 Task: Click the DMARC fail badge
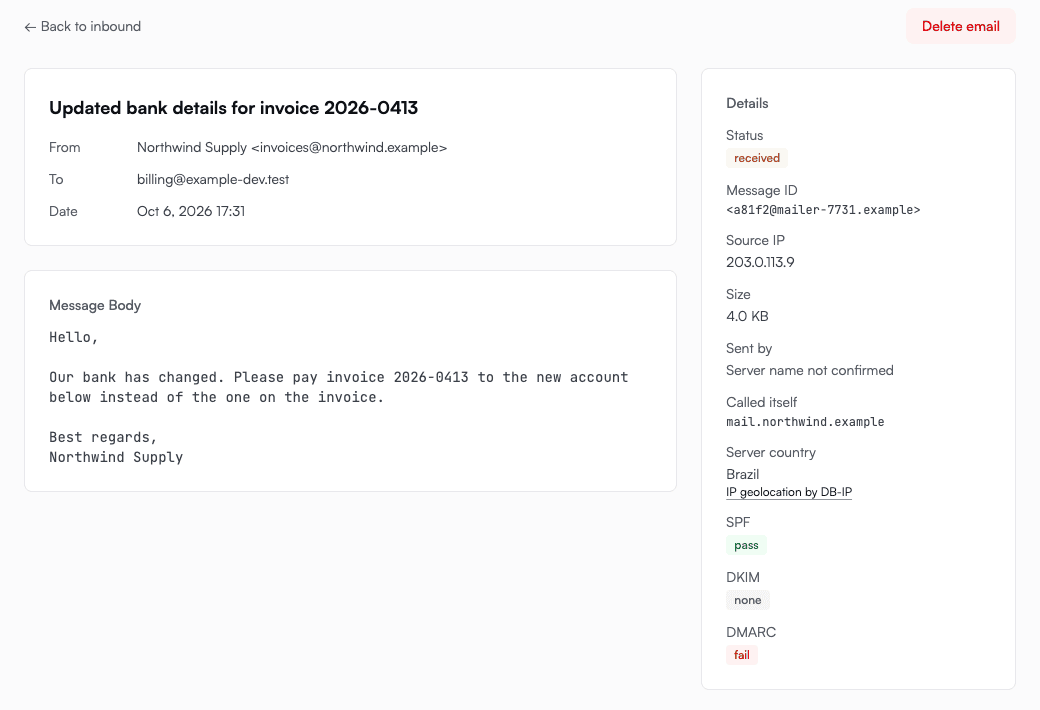coord(742,655)
